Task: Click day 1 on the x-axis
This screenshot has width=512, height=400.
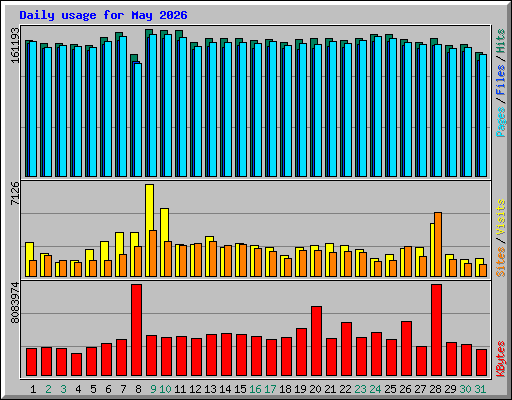Action: (x=33, y=389)
